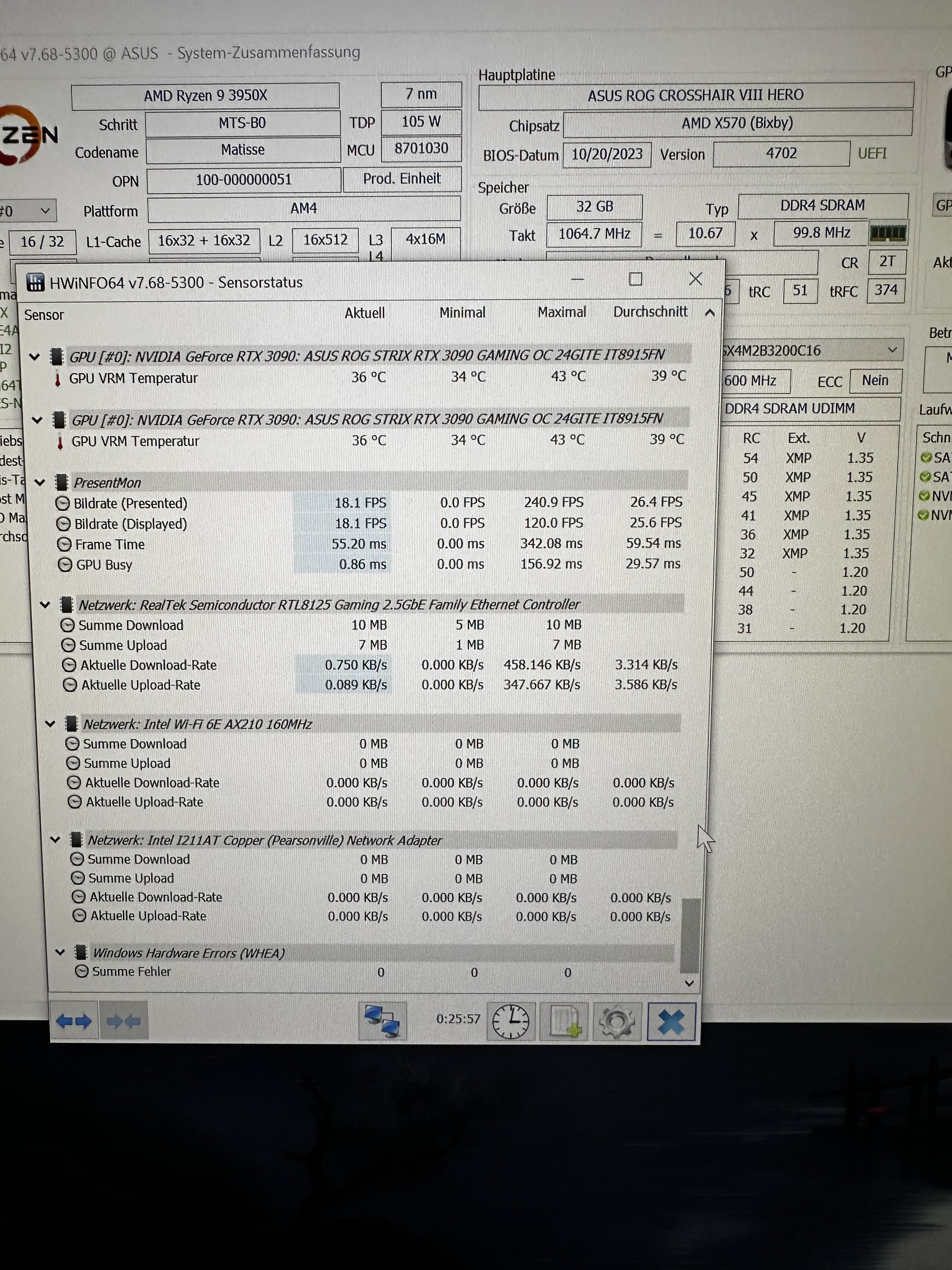Collapse the PresentMon sensor group
Viewport: 952px width, 1270px height.
(x=40, y=482)
